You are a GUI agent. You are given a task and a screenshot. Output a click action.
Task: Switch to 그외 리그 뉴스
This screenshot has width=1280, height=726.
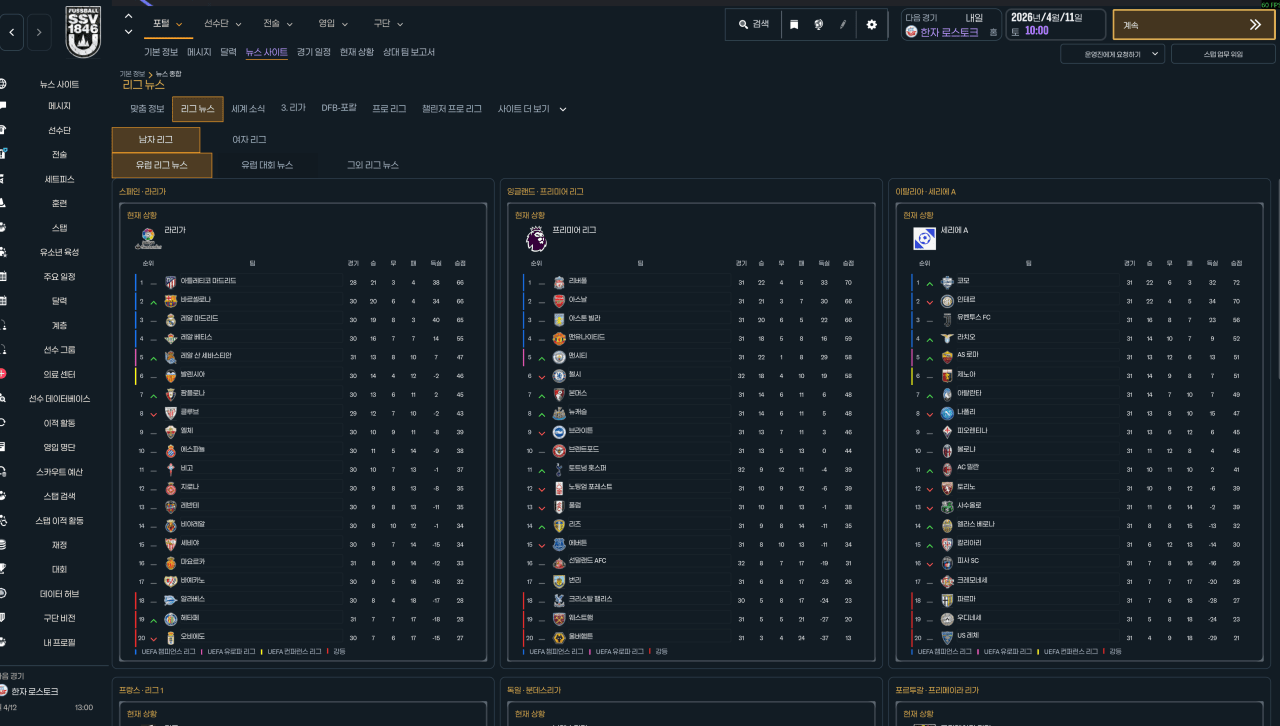point(372,165)
